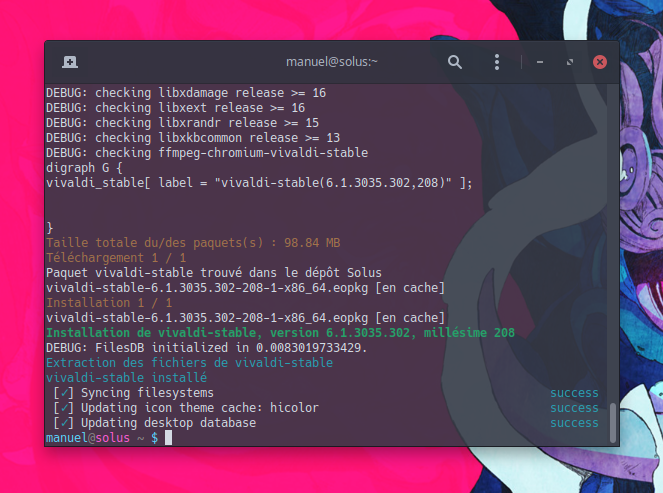Click 'success' next to Updating desktop database

tap(574, 423)
